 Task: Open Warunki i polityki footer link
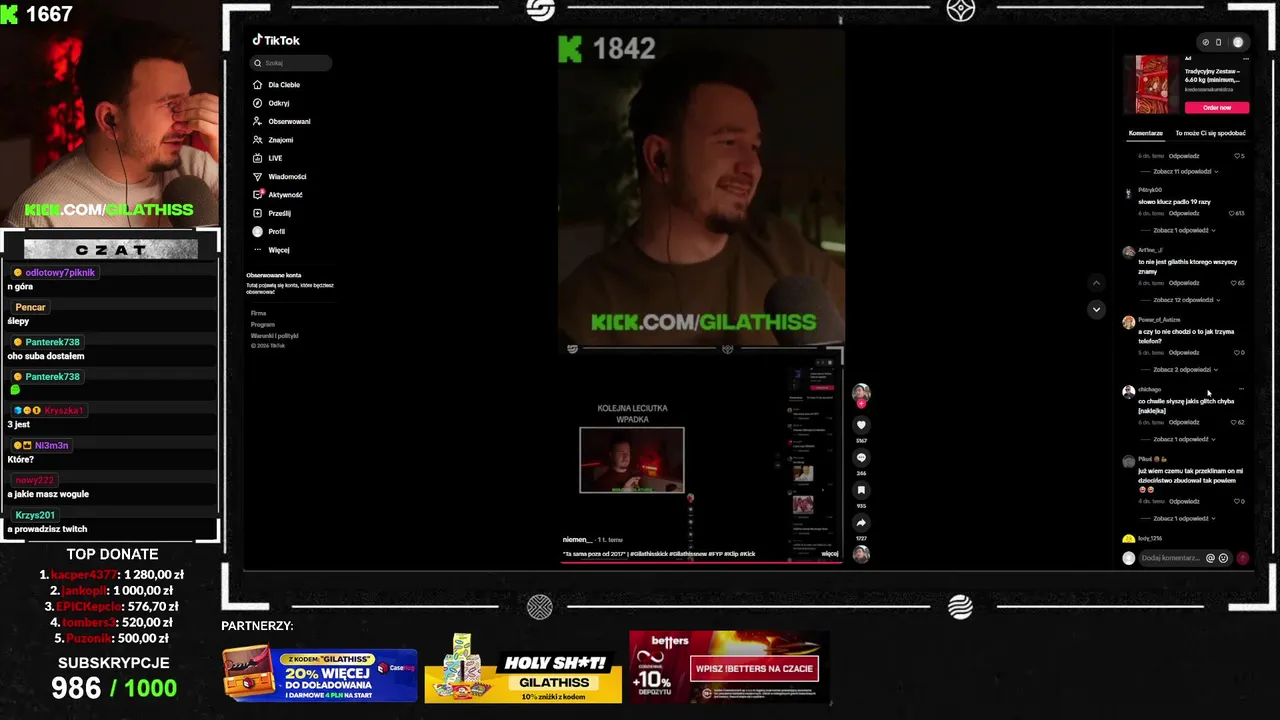click(x=274, y=335)
